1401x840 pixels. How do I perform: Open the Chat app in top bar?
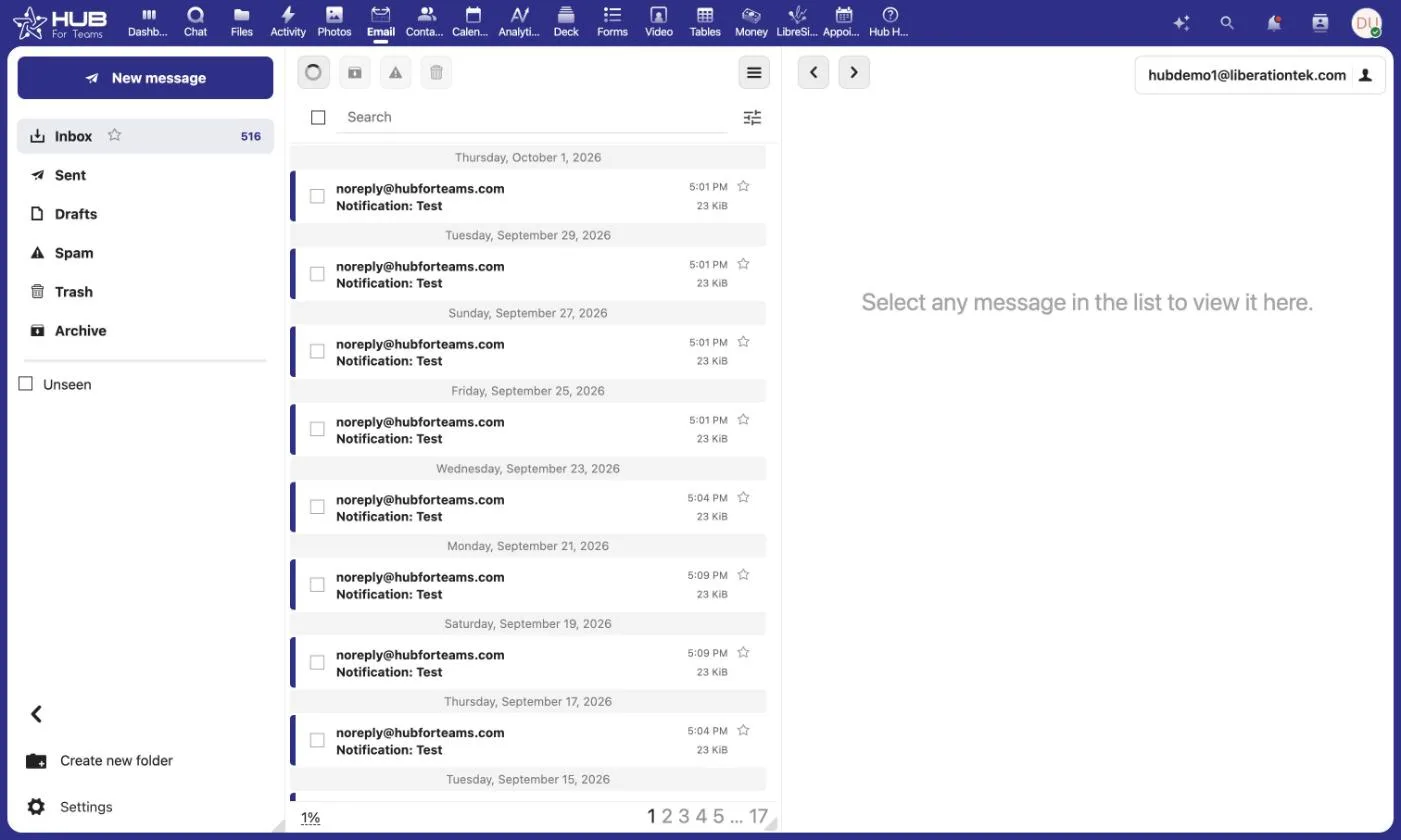pyautogui.click(x=196, y=22)
